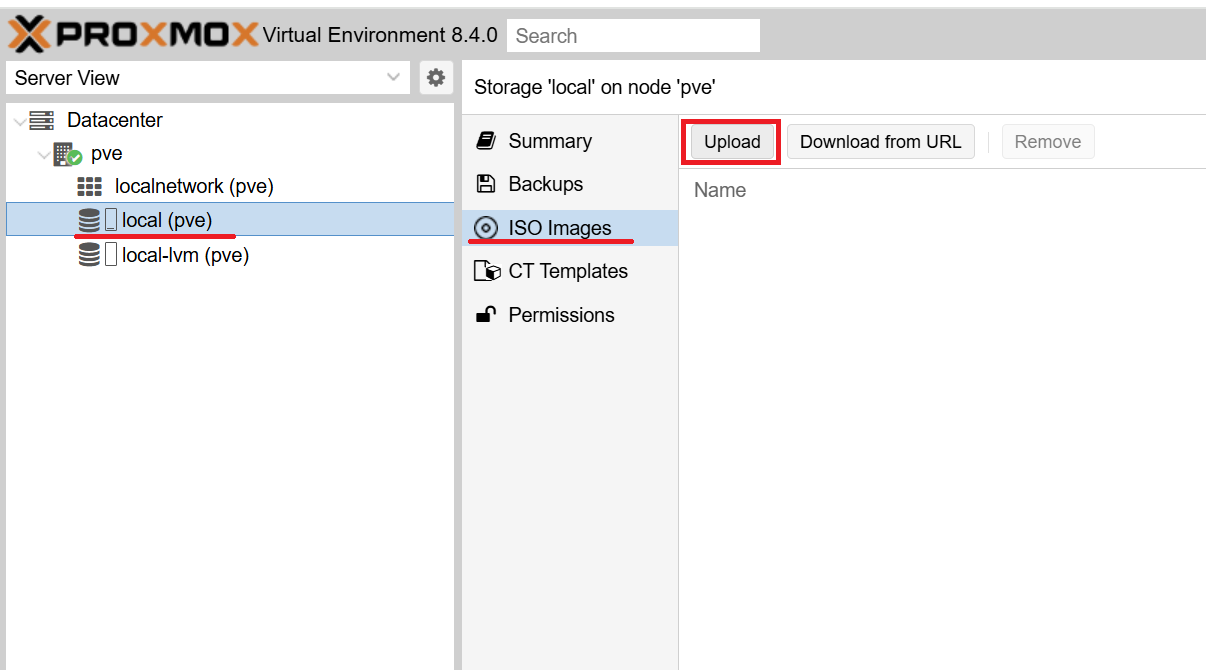Click the Datacenter server icon
Screen dimensions: 1206x670
coord(42,120)
